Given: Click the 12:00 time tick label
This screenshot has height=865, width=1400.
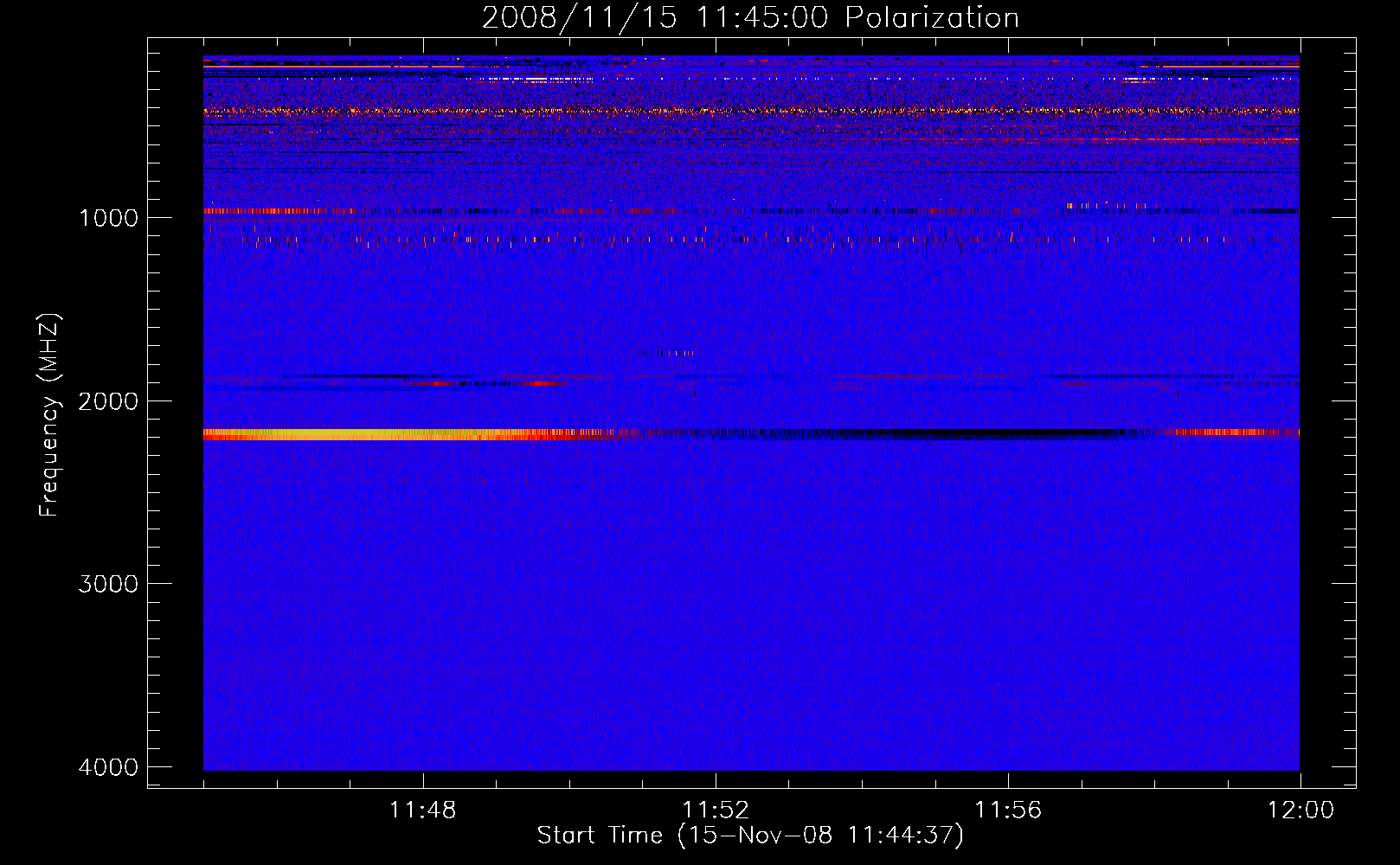Looking at the screenshot, I should click(x=1300, y=810).
